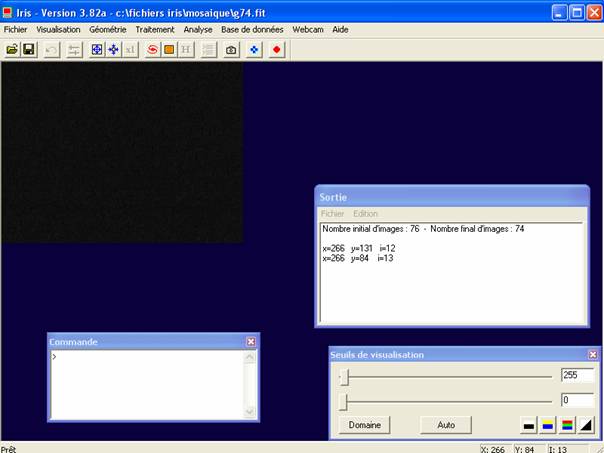This screenshot has height=453, width=604.
Task: Click the open file folder icon
Action: click(x=11, y=49)
